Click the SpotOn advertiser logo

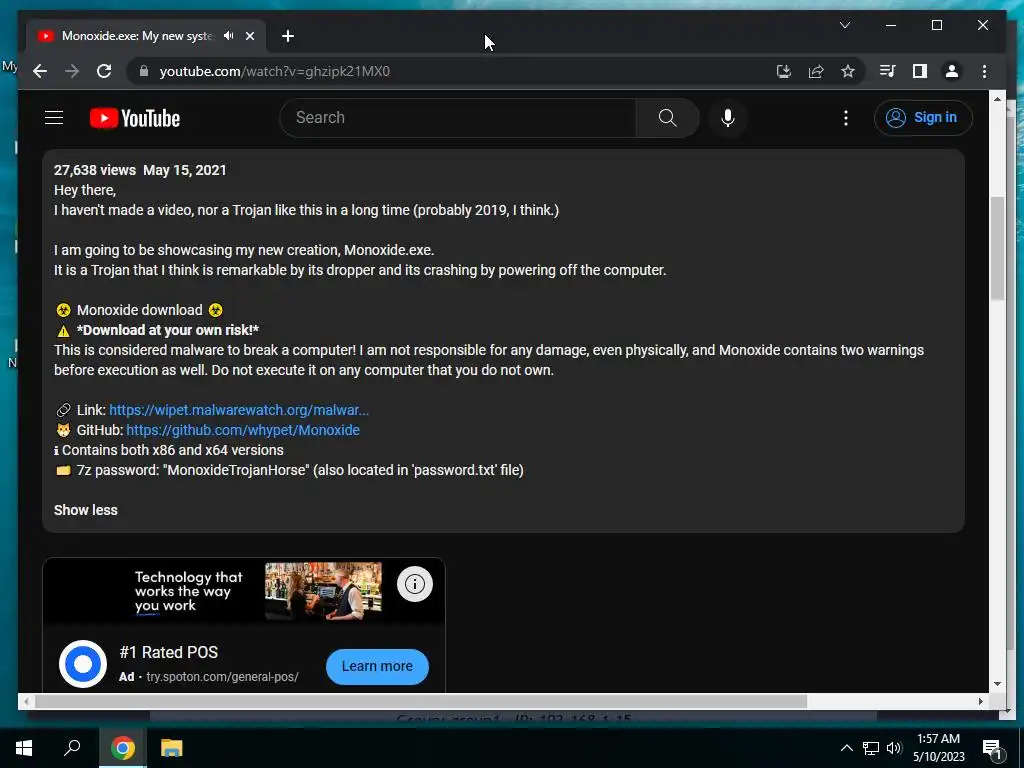point(83,664)
